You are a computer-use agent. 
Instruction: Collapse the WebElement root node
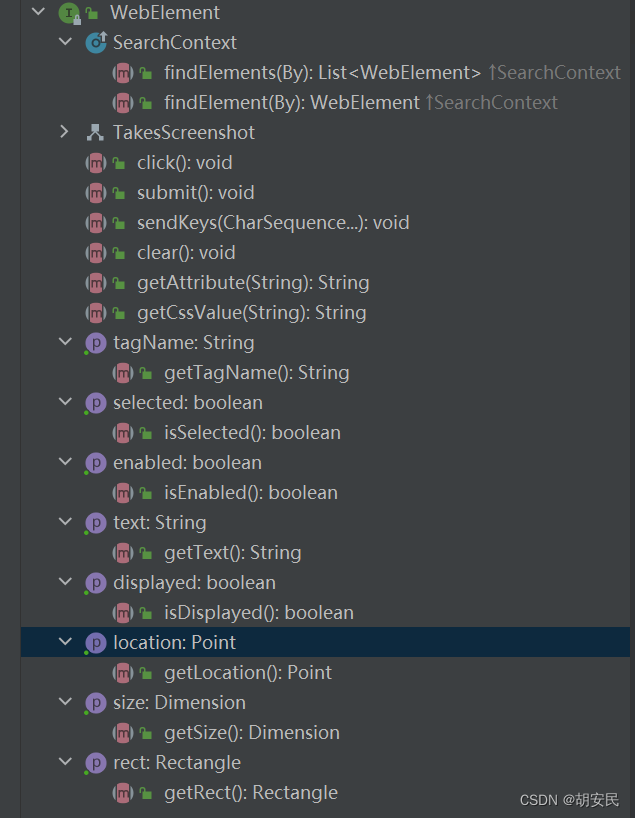tap(38, 13)
